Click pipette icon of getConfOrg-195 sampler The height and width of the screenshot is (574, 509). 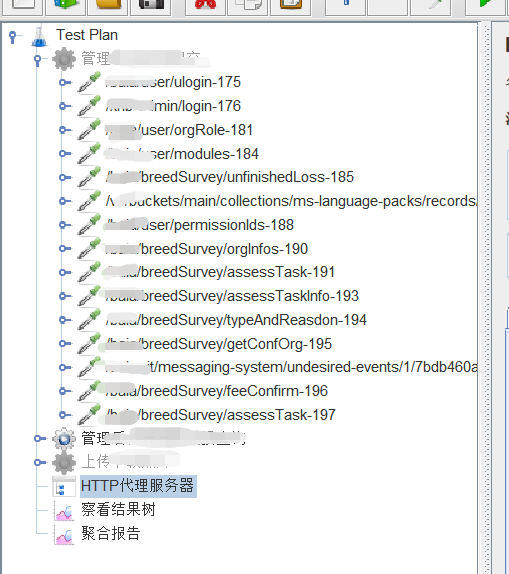89,343
